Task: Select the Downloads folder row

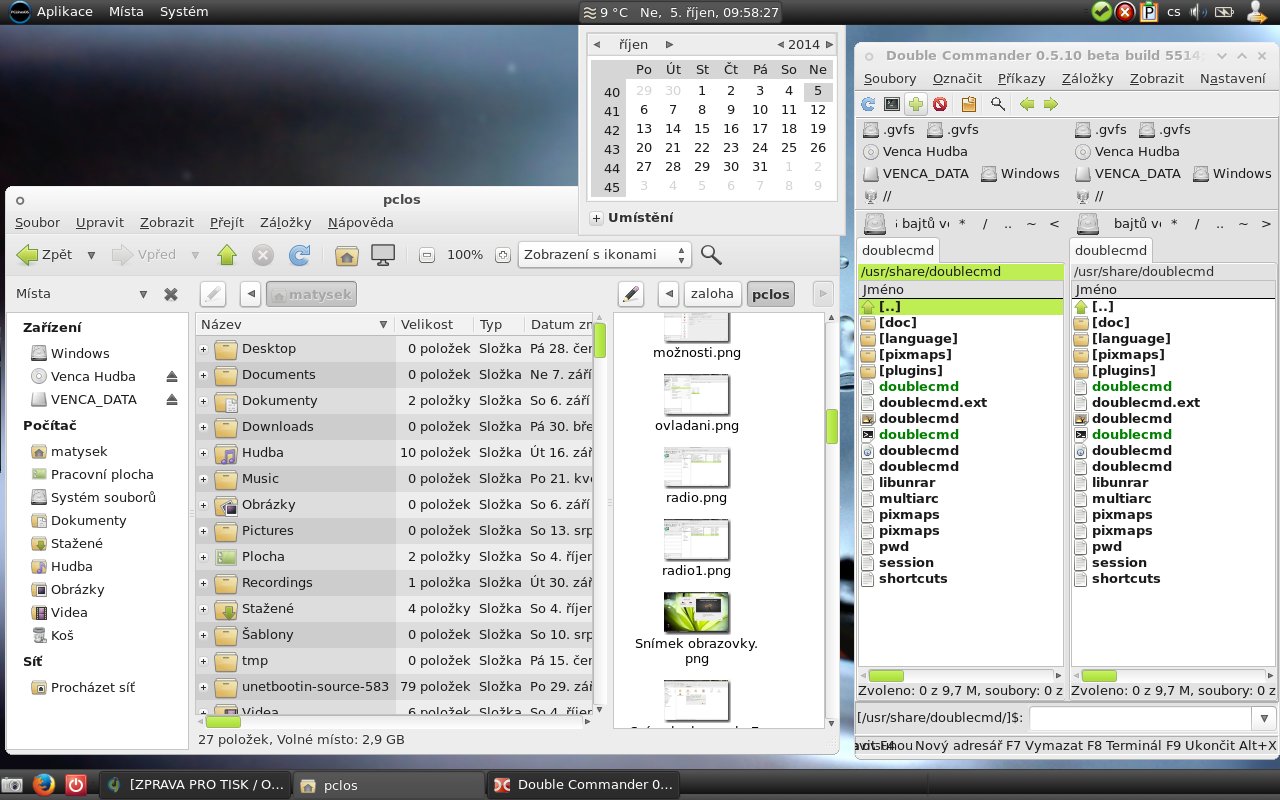Action: [x=395, y=427]
